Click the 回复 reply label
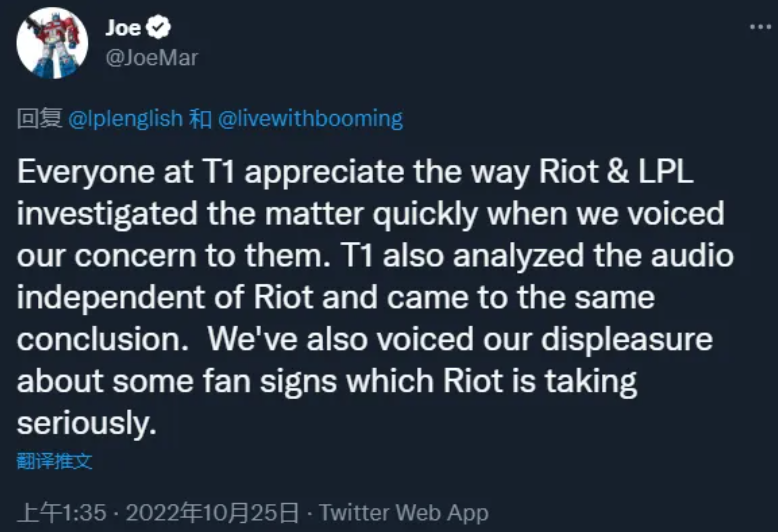 click(40, 119)
